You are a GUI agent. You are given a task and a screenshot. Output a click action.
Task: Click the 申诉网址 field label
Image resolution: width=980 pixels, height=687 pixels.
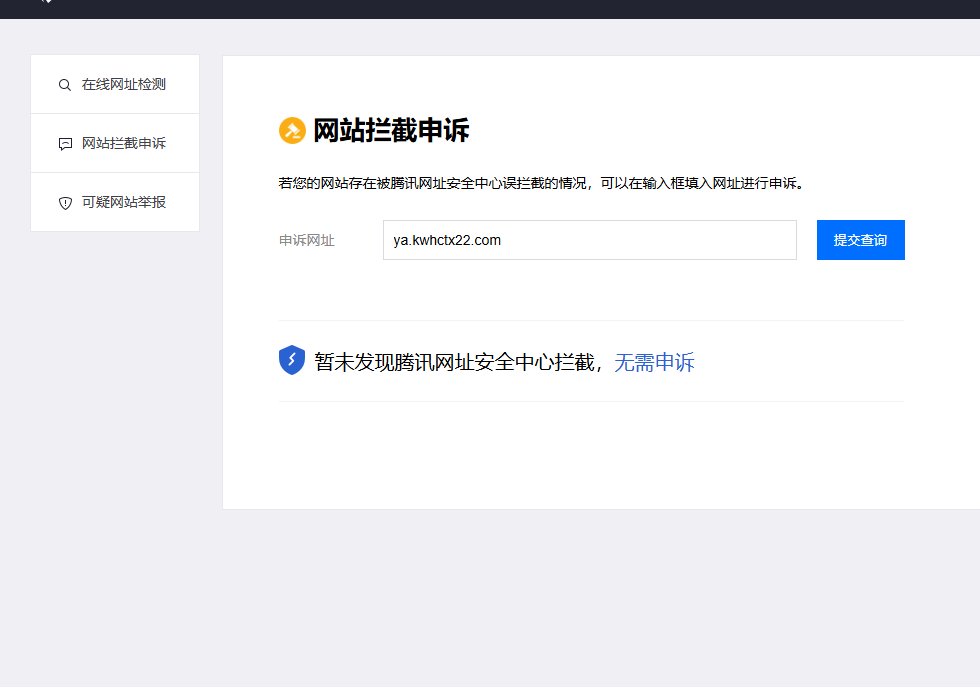tap(307, 241)
